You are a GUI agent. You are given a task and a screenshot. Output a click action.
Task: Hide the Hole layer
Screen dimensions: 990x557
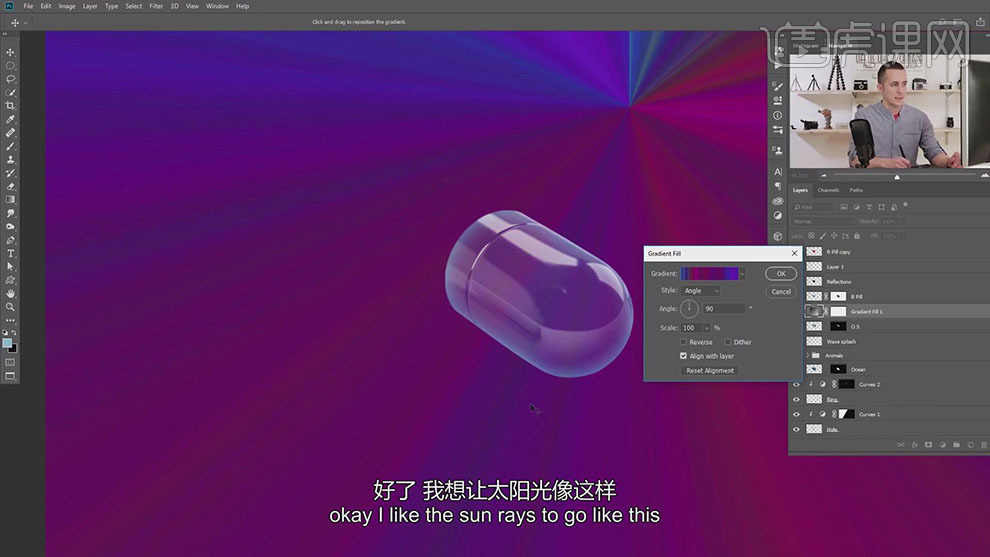[796, 429]
